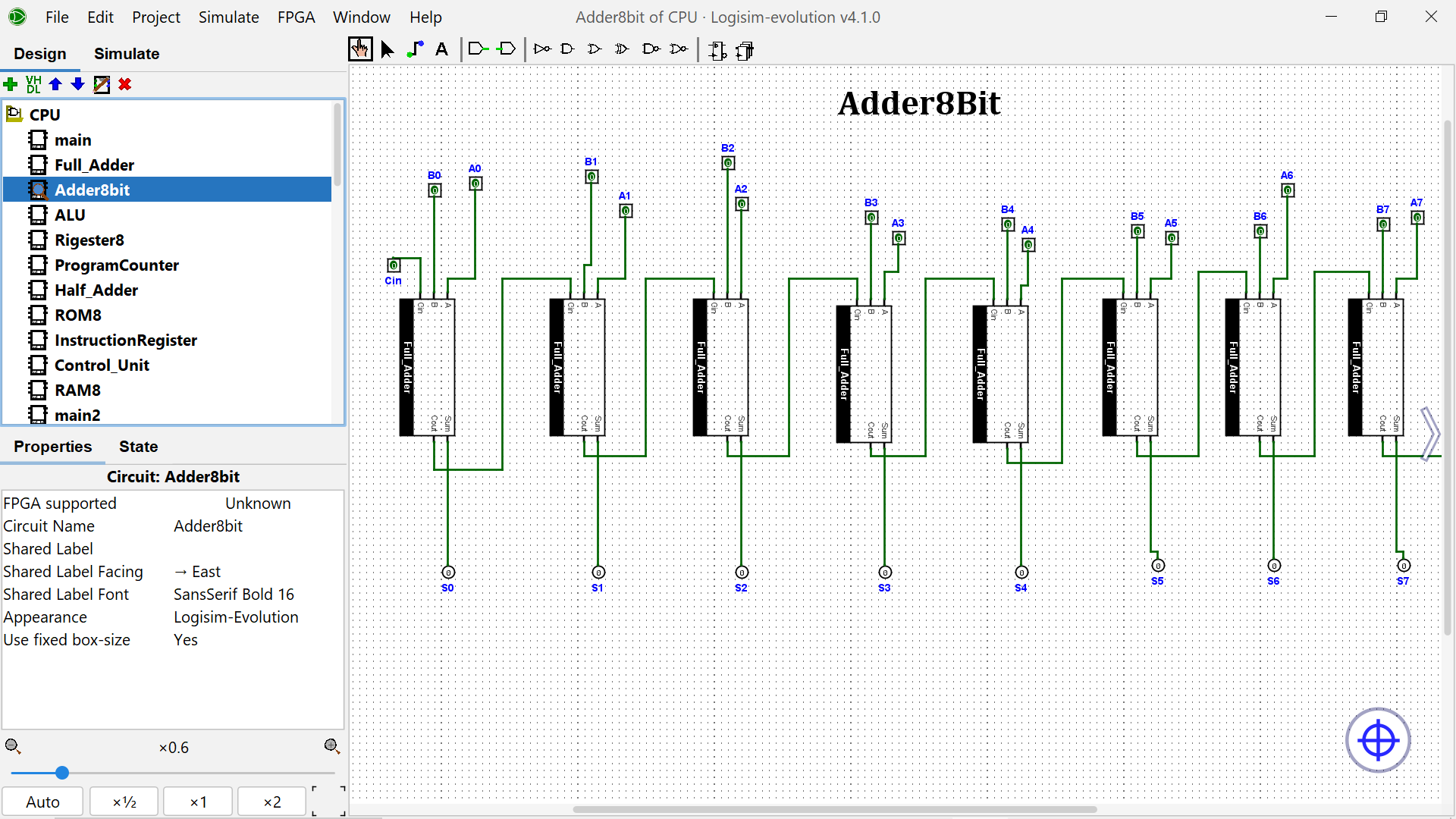Add a VHDL entity

pyautogui.click(x=33, y=84)
